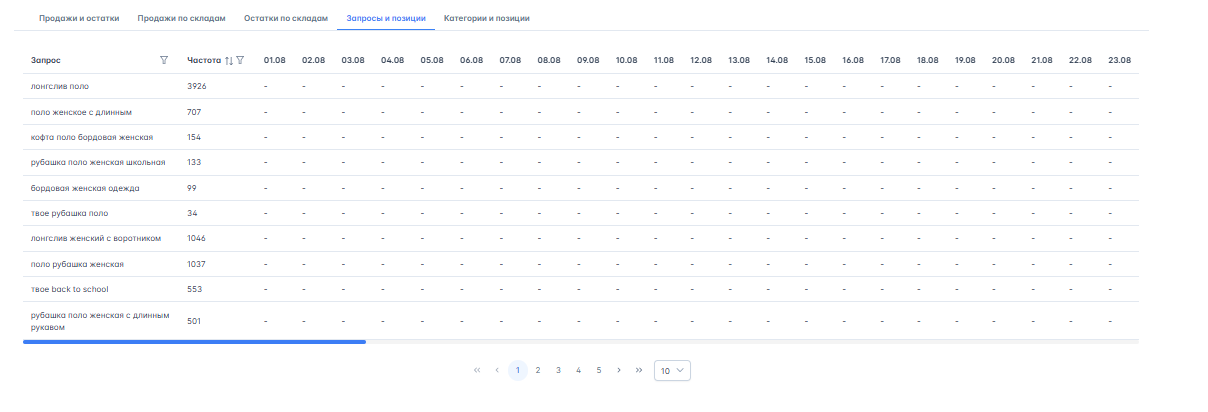The height and width of the screenshot is (412, 1208).
Task: Open page 5 in the pagination
Action: click(599, 370)
